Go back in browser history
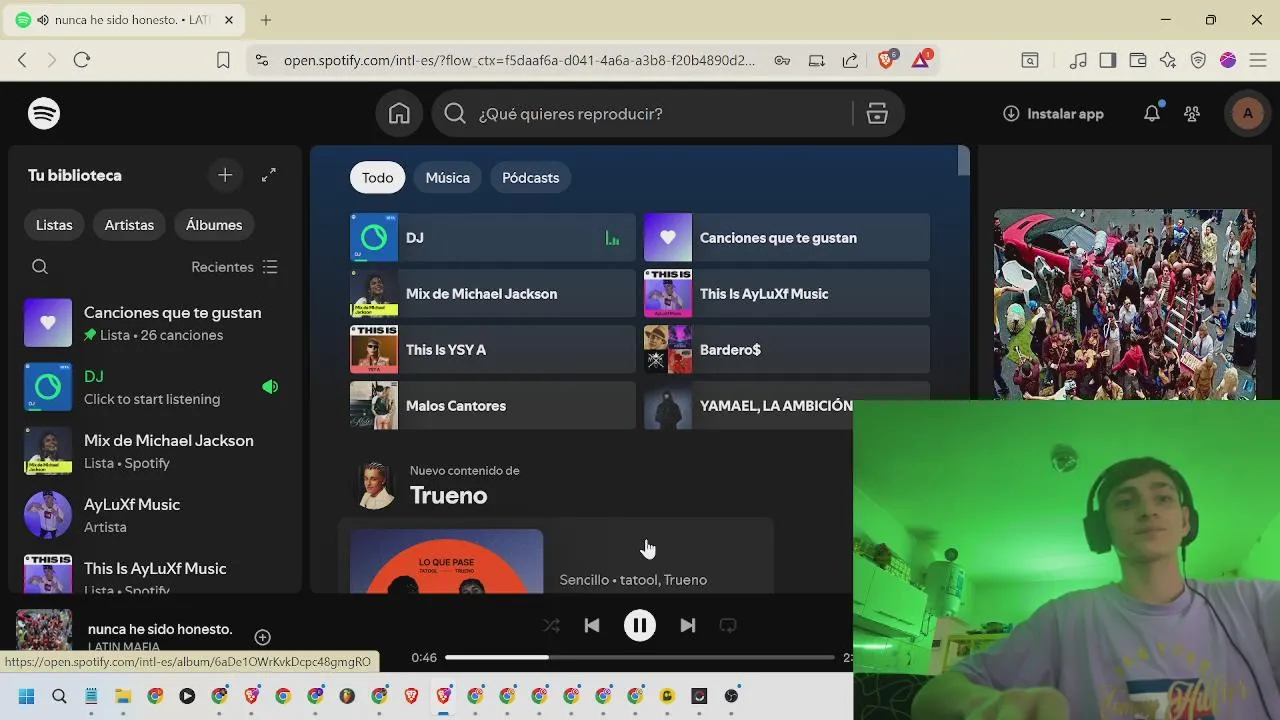Image resolution: width=1280 pixels, height=720 pixels. tap(22, 60)
